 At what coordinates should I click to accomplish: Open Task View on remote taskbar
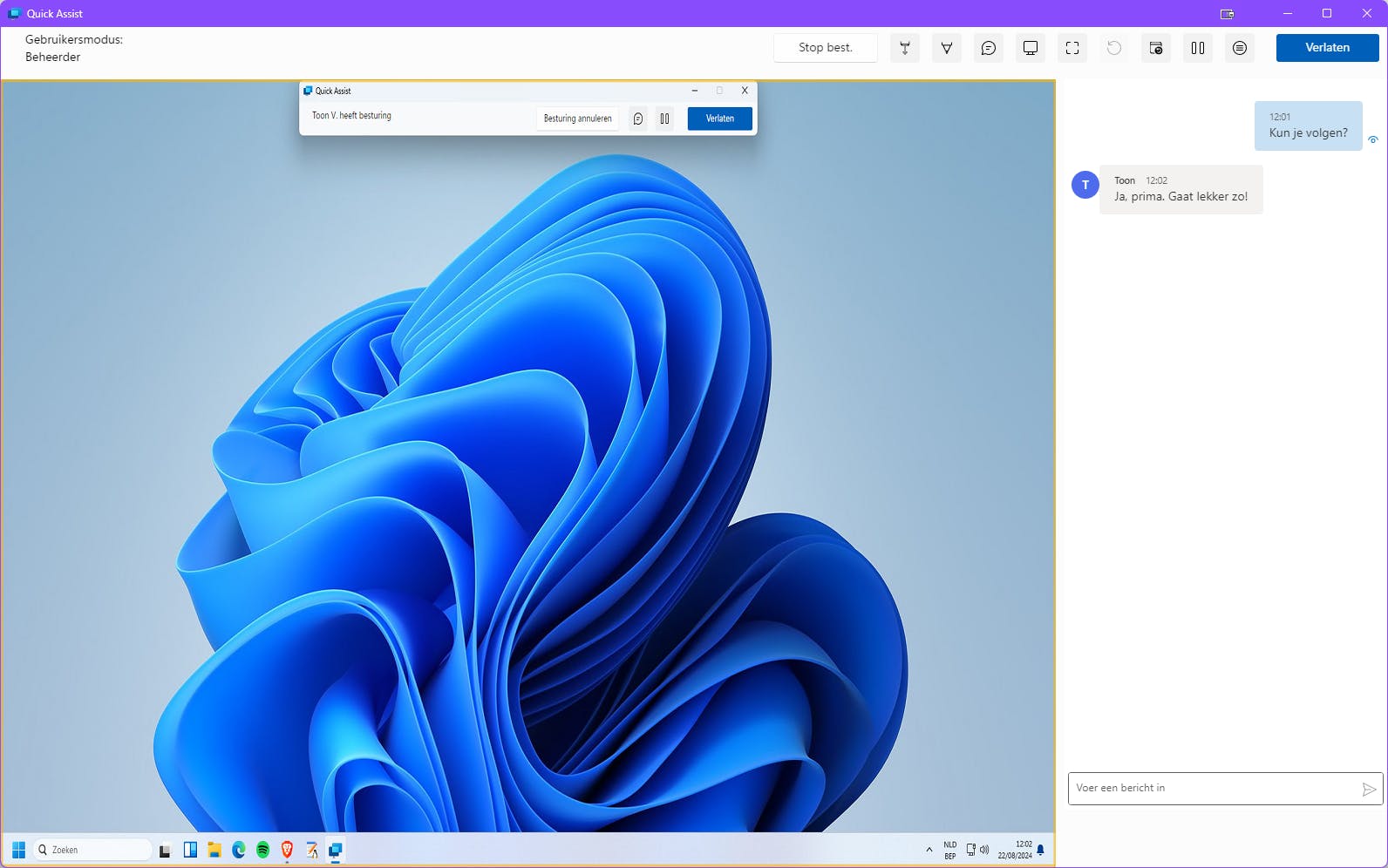165,851
